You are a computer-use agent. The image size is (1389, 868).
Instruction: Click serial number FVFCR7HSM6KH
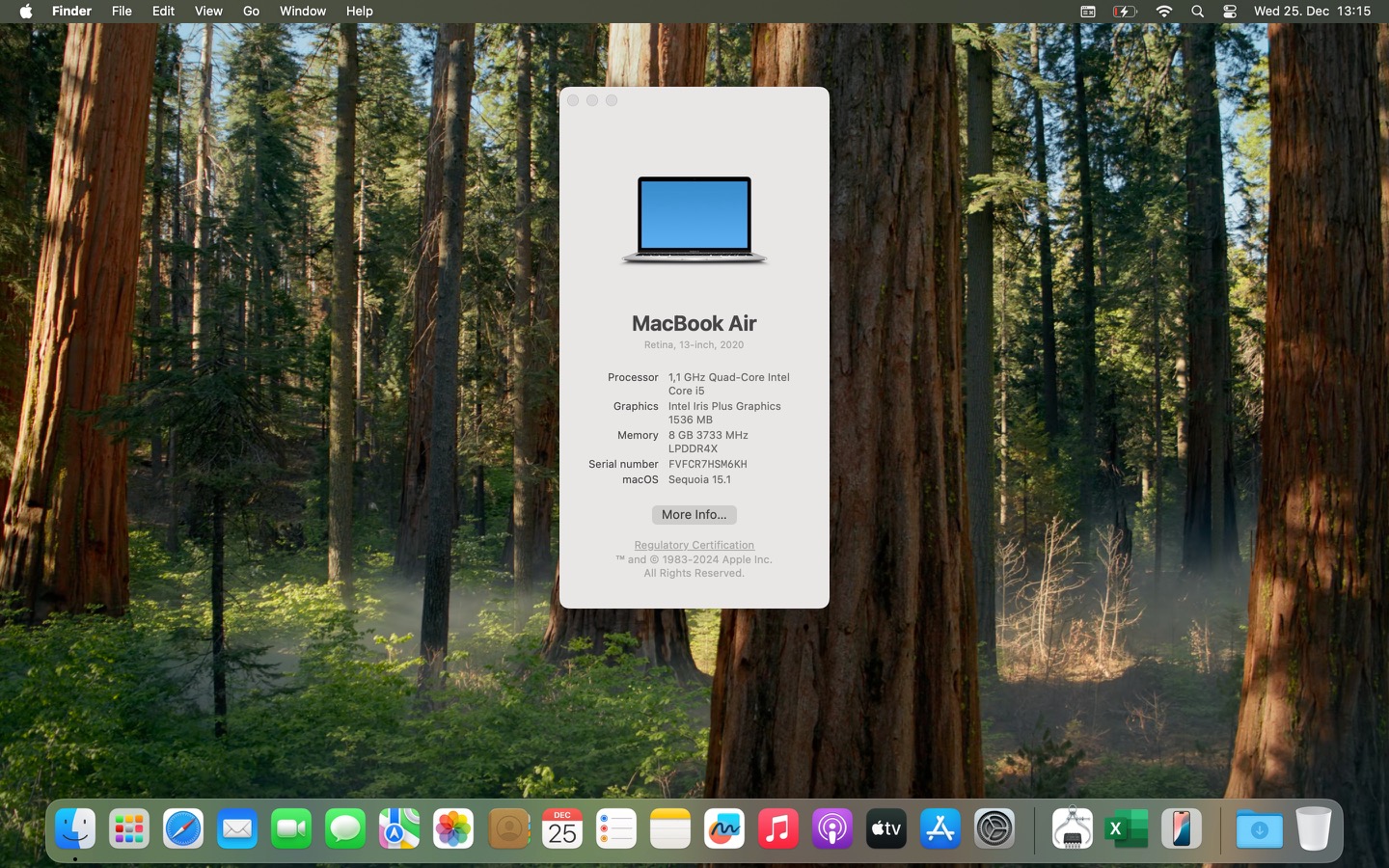708,464
